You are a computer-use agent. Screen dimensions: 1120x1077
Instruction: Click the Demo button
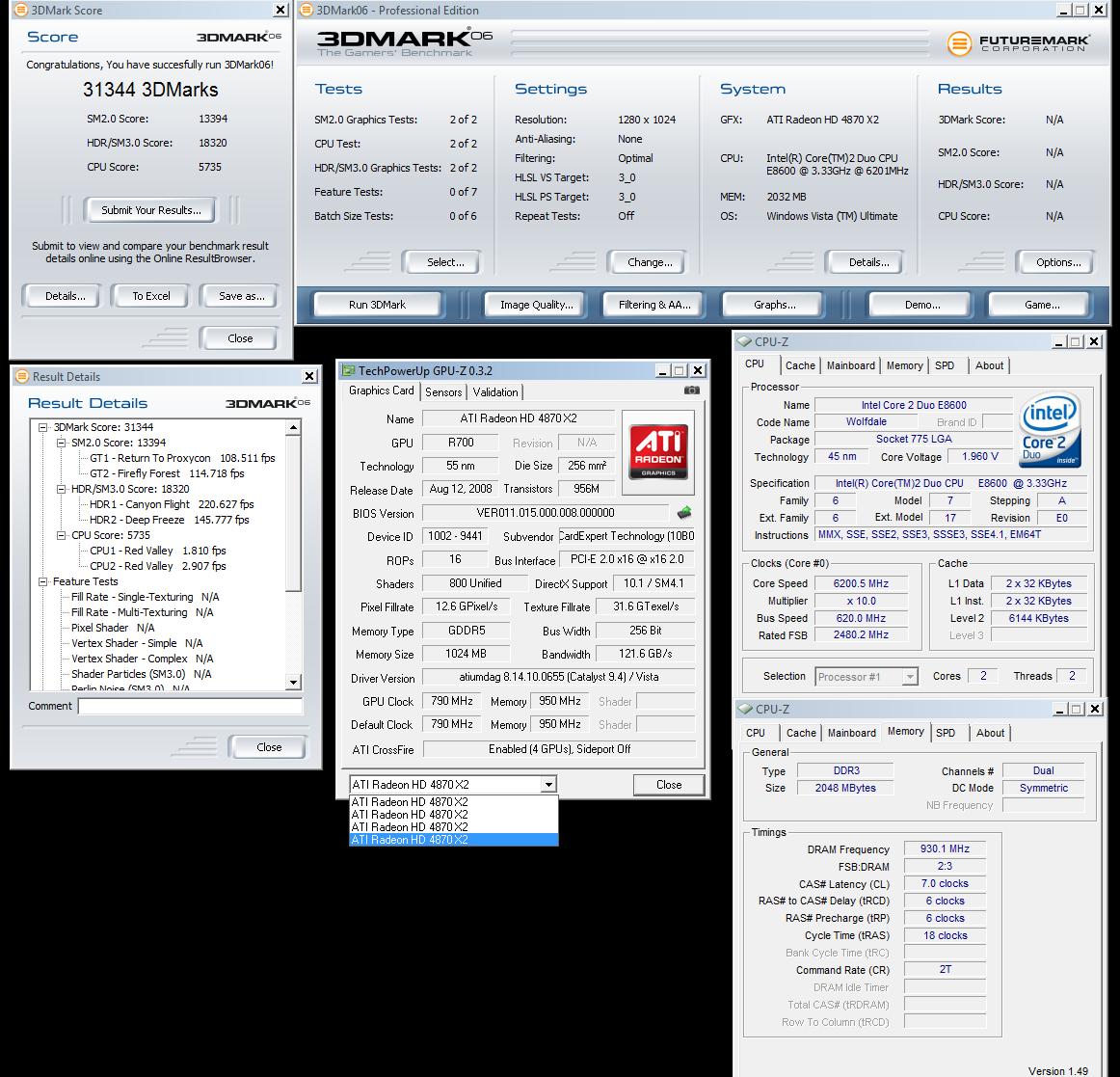[x=922, y=305]
